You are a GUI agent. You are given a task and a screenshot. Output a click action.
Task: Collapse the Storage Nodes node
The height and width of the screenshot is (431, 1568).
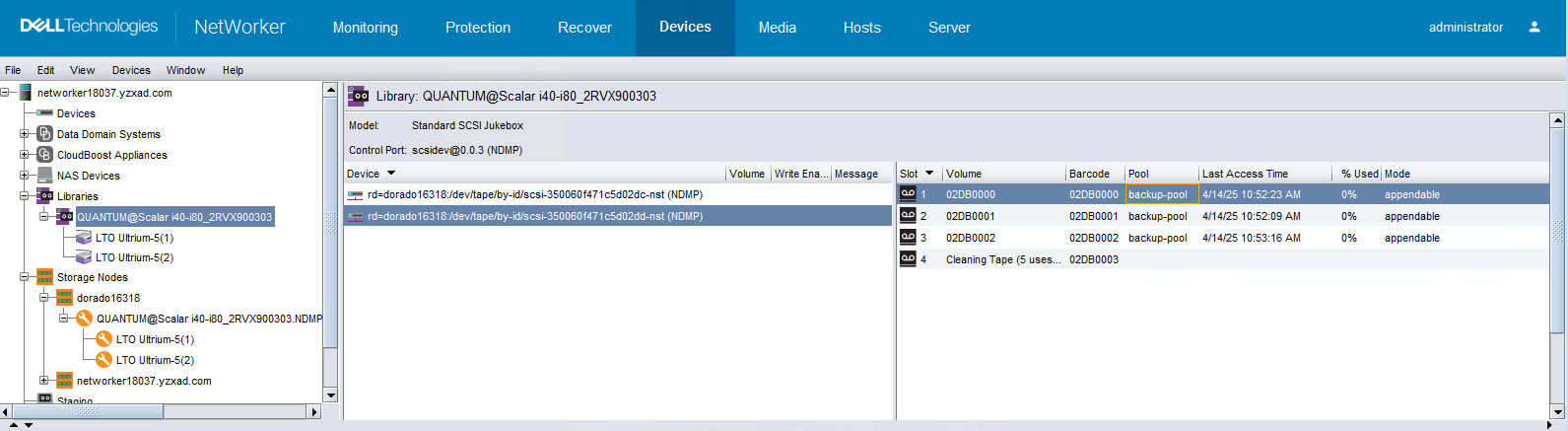25,277
